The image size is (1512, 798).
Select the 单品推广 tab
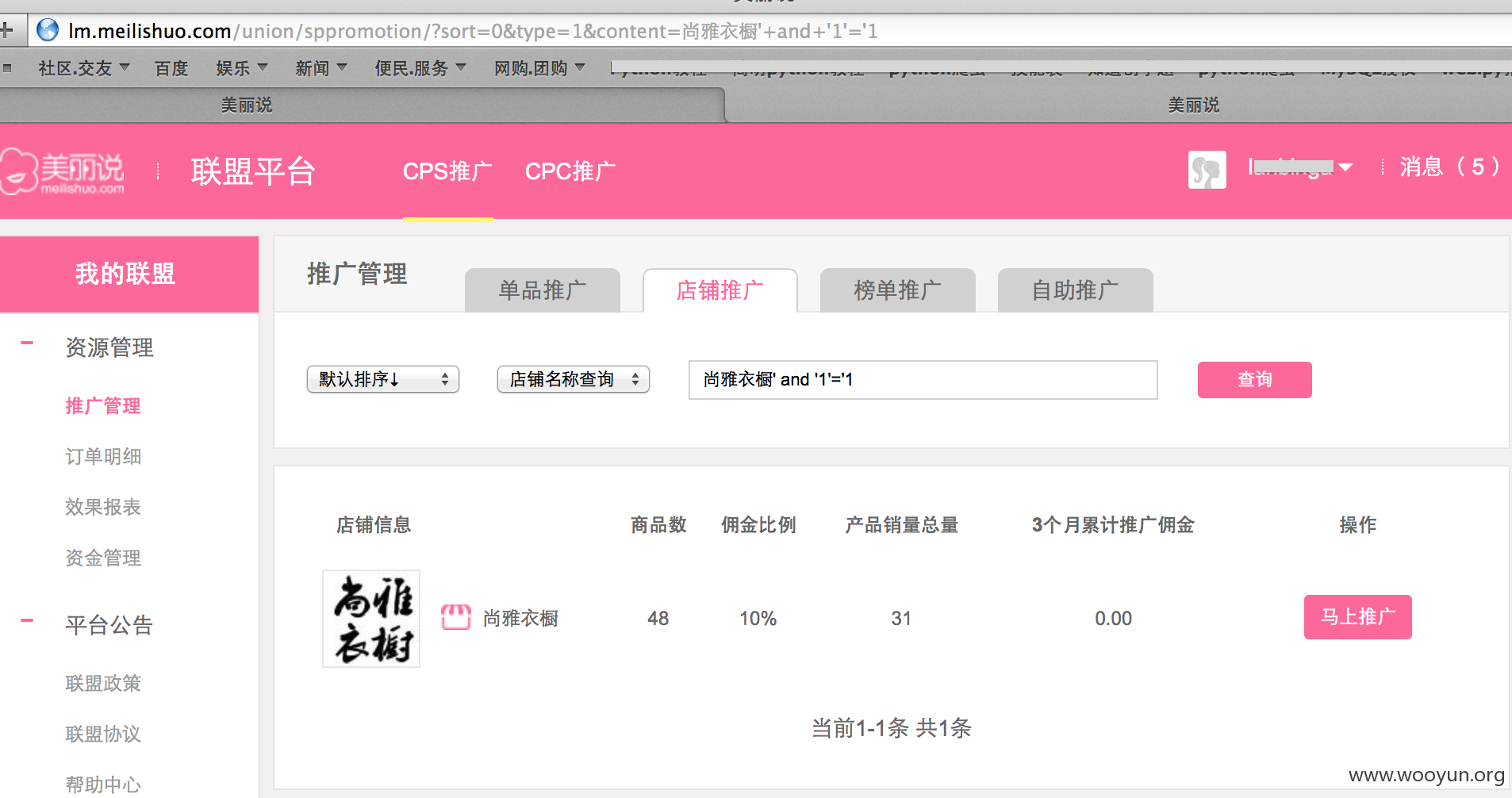pos(543,290)
